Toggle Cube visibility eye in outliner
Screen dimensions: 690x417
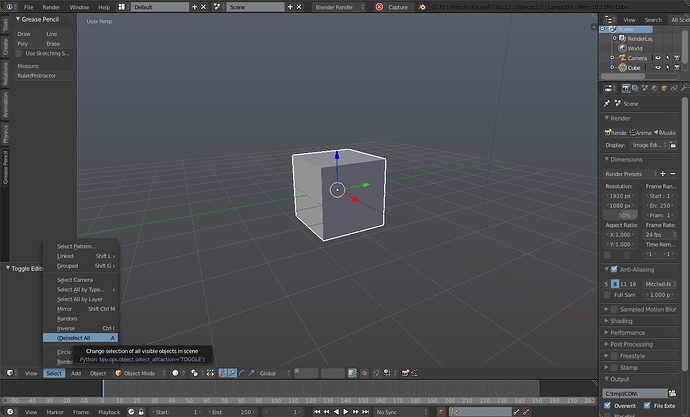coord(657,67)
